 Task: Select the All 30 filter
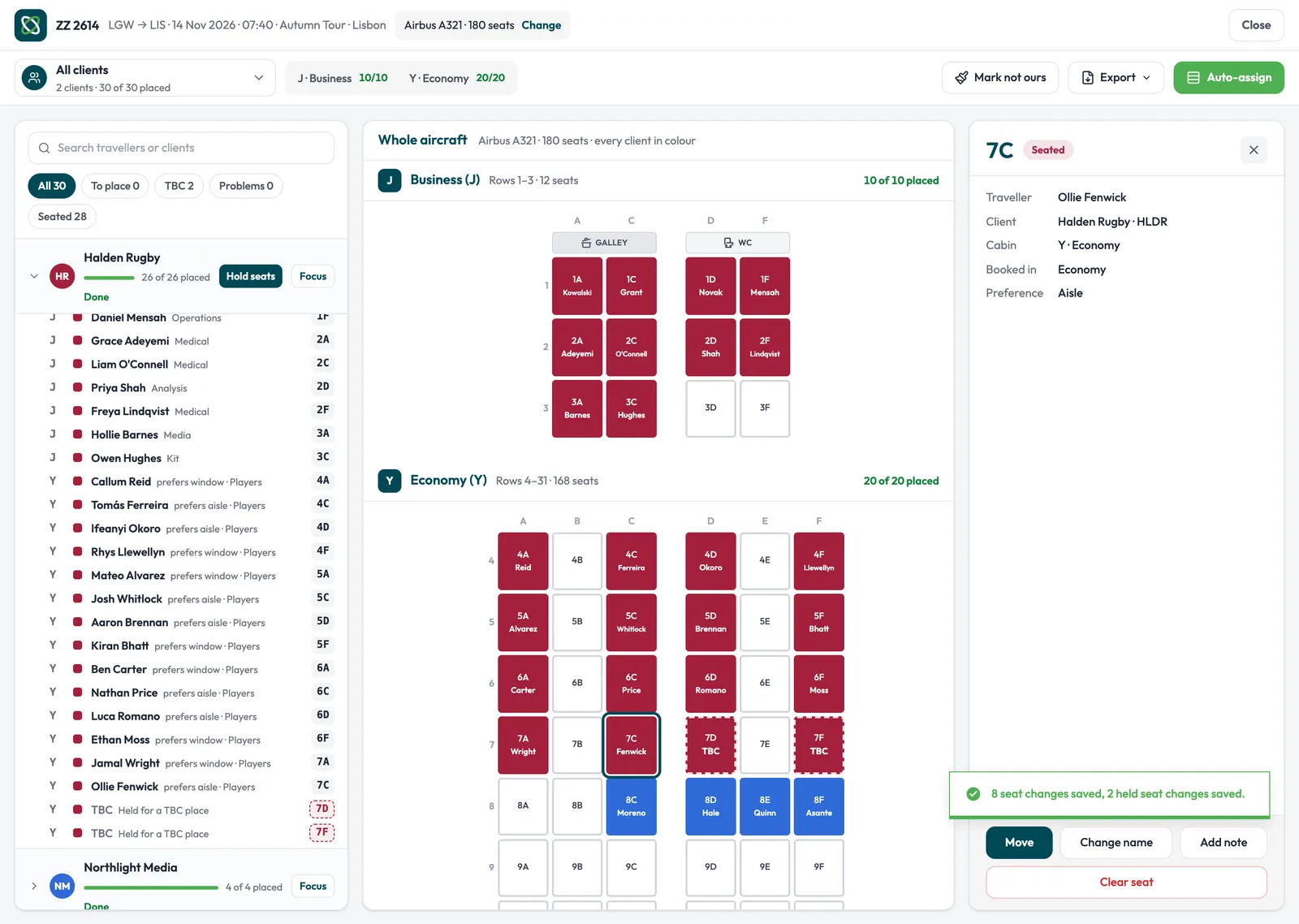52,186
